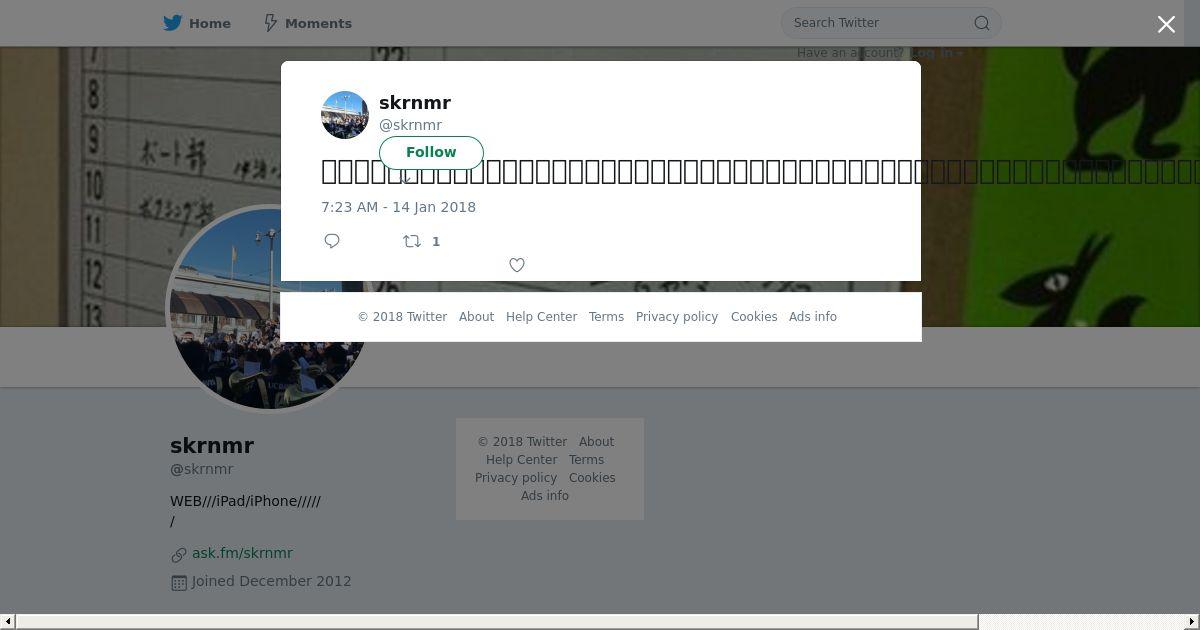Open Terms in the page footer box
The image size is (1200, 630).
point(586,460)
